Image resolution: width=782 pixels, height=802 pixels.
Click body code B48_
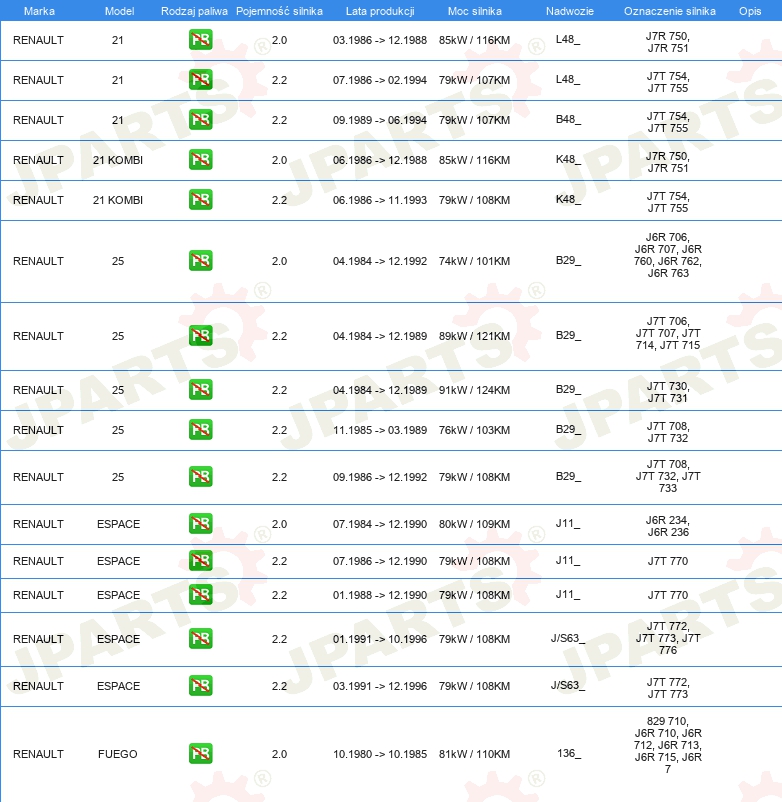click(568, 119)
